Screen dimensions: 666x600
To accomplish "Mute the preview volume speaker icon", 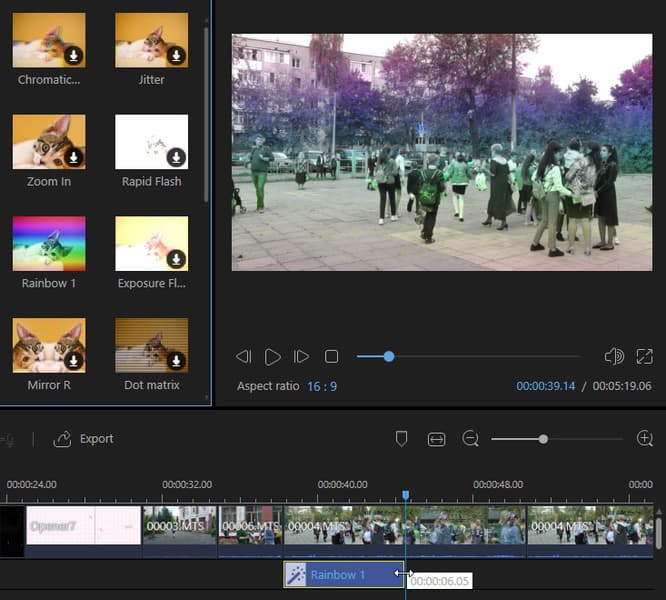I will pyautogui.click(x=614, y=356).
